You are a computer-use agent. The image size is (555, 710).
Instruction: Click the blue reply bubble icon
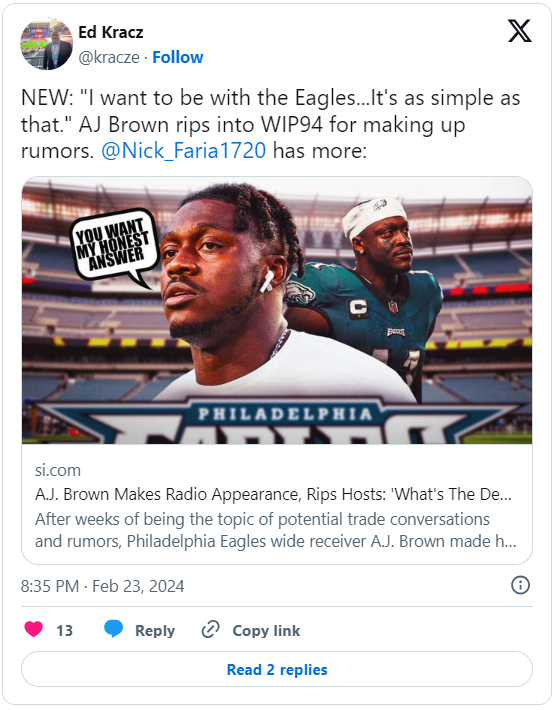(113, 629)
